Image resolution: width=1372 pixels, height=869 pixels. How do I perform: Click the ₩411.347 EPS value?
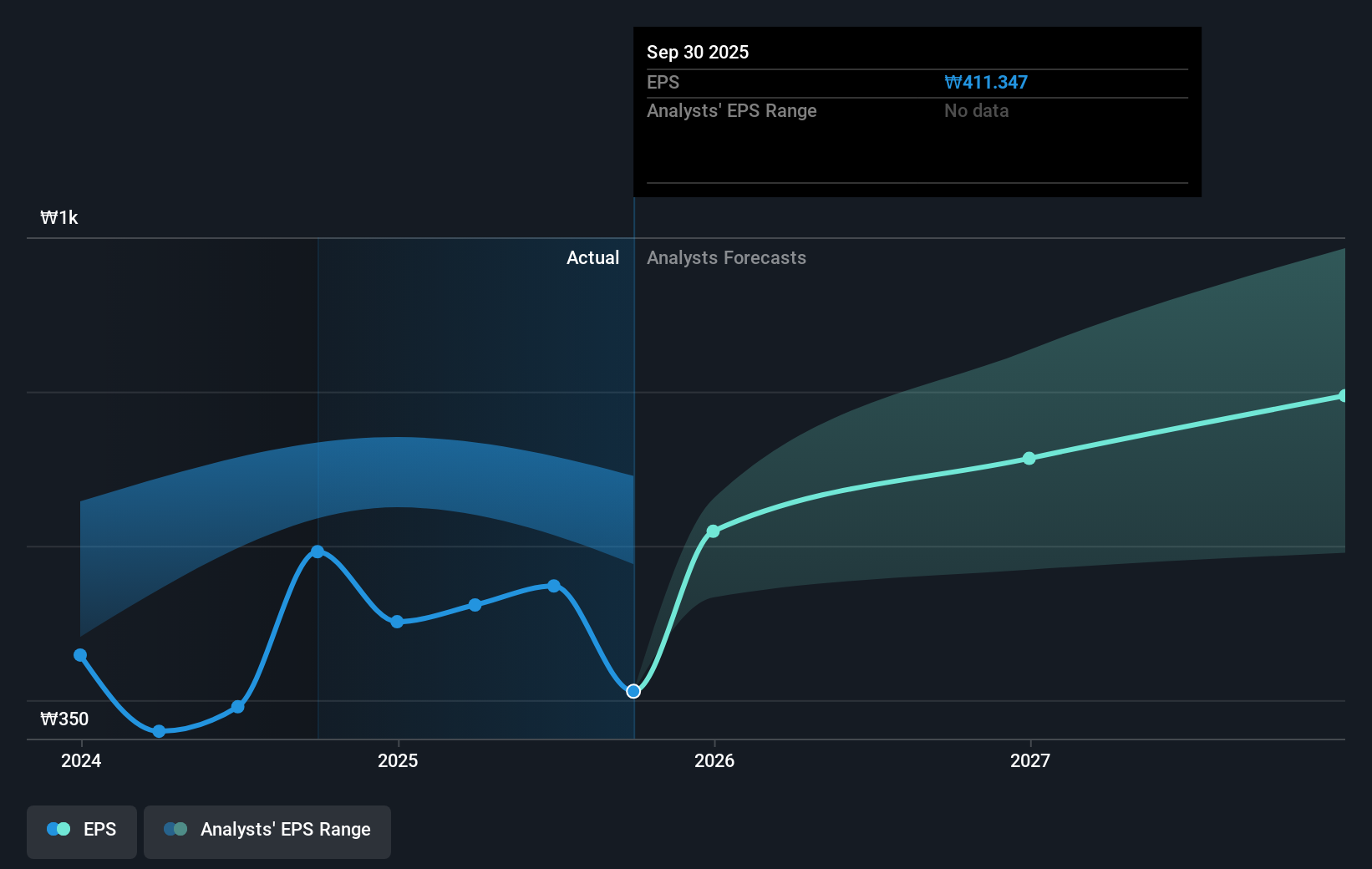[986, 82]
